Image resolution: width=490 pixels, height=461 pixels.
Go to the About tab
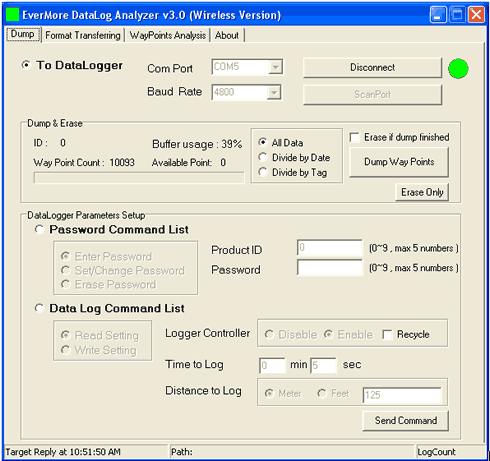pos(227,35)
